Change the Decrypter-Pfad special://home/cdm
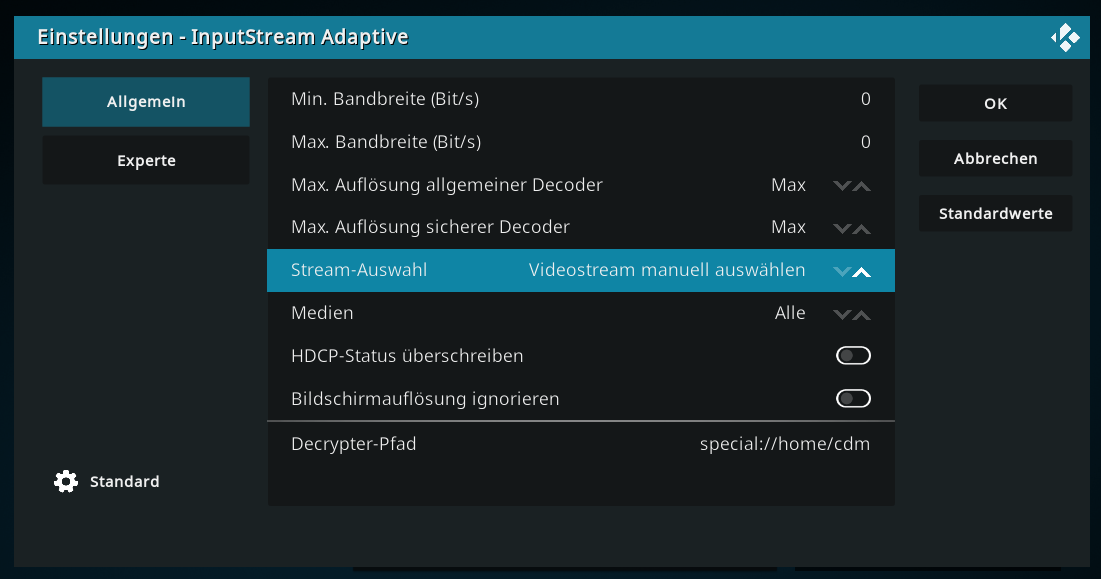 (581, 444)
